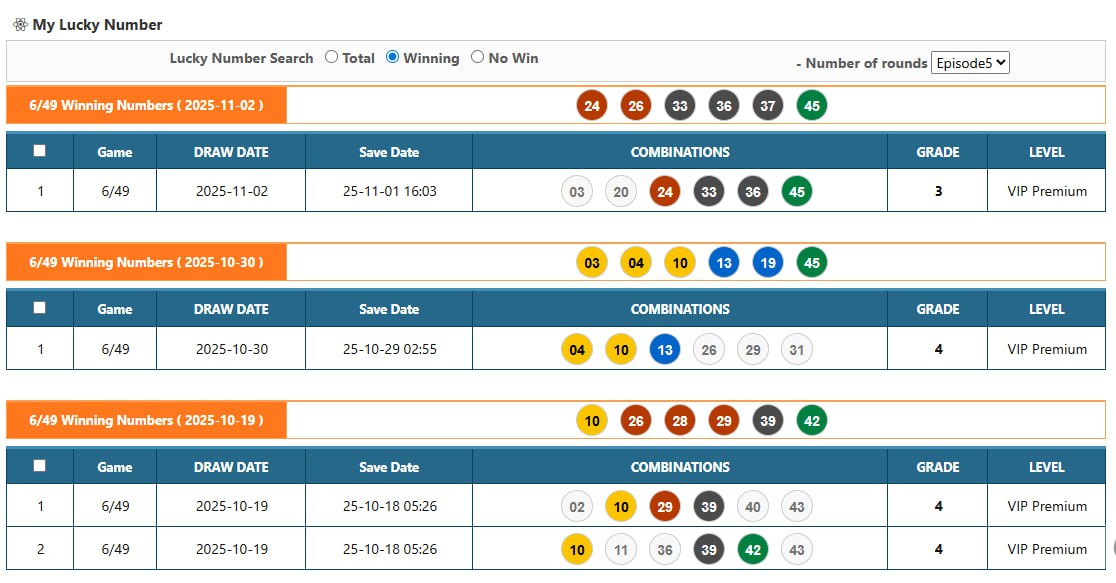This screenshot has height=583, width=1116.
Task: Tick the select-all checkbox in 2025-10-30 table header
Action: point(39,308)
